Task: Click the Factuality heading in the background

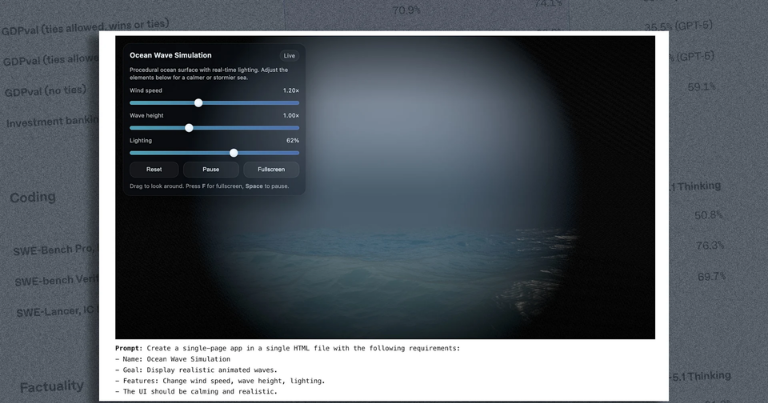Action: tap(52, 386)
